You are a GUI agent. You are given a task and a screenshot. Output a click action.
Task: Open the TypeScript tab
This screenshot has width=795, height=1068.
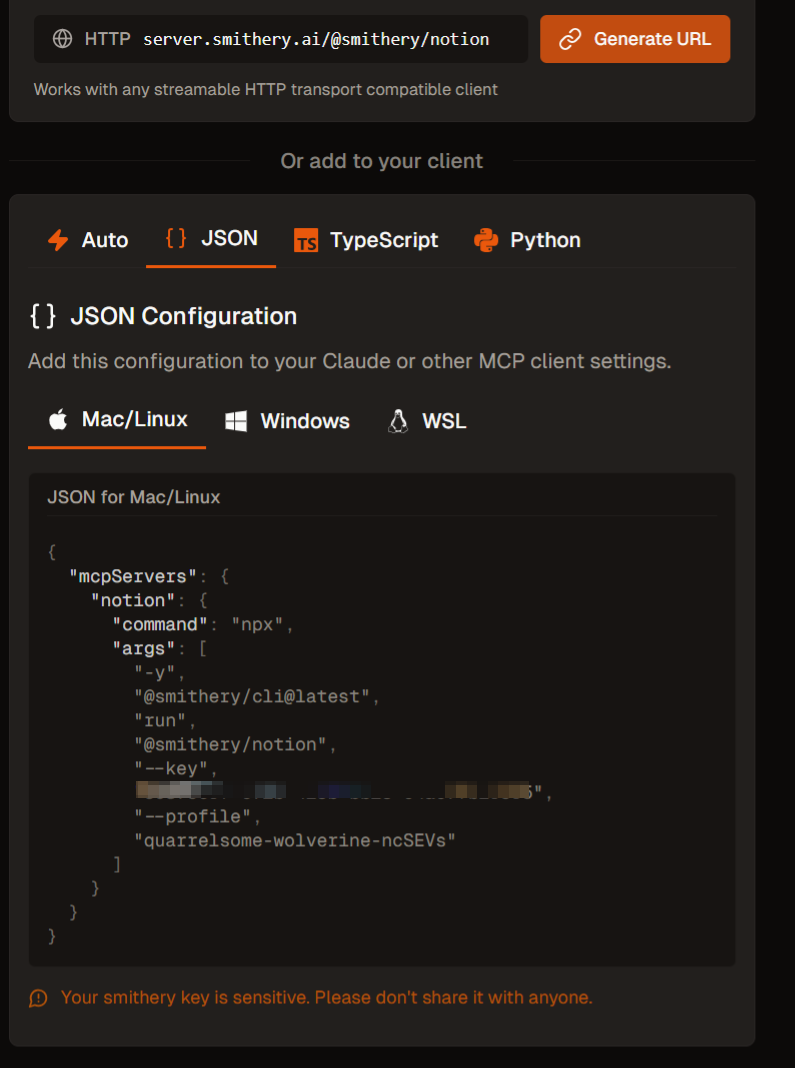point(366,240)
